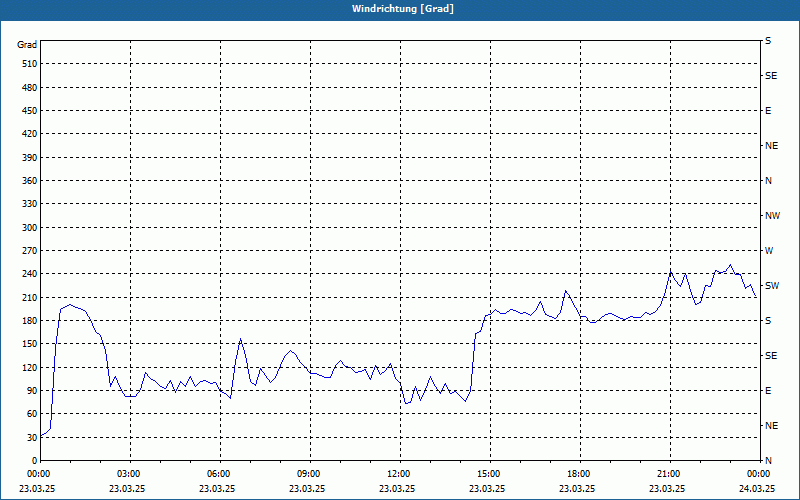Click the 120 y-axis value

(30, 367)
